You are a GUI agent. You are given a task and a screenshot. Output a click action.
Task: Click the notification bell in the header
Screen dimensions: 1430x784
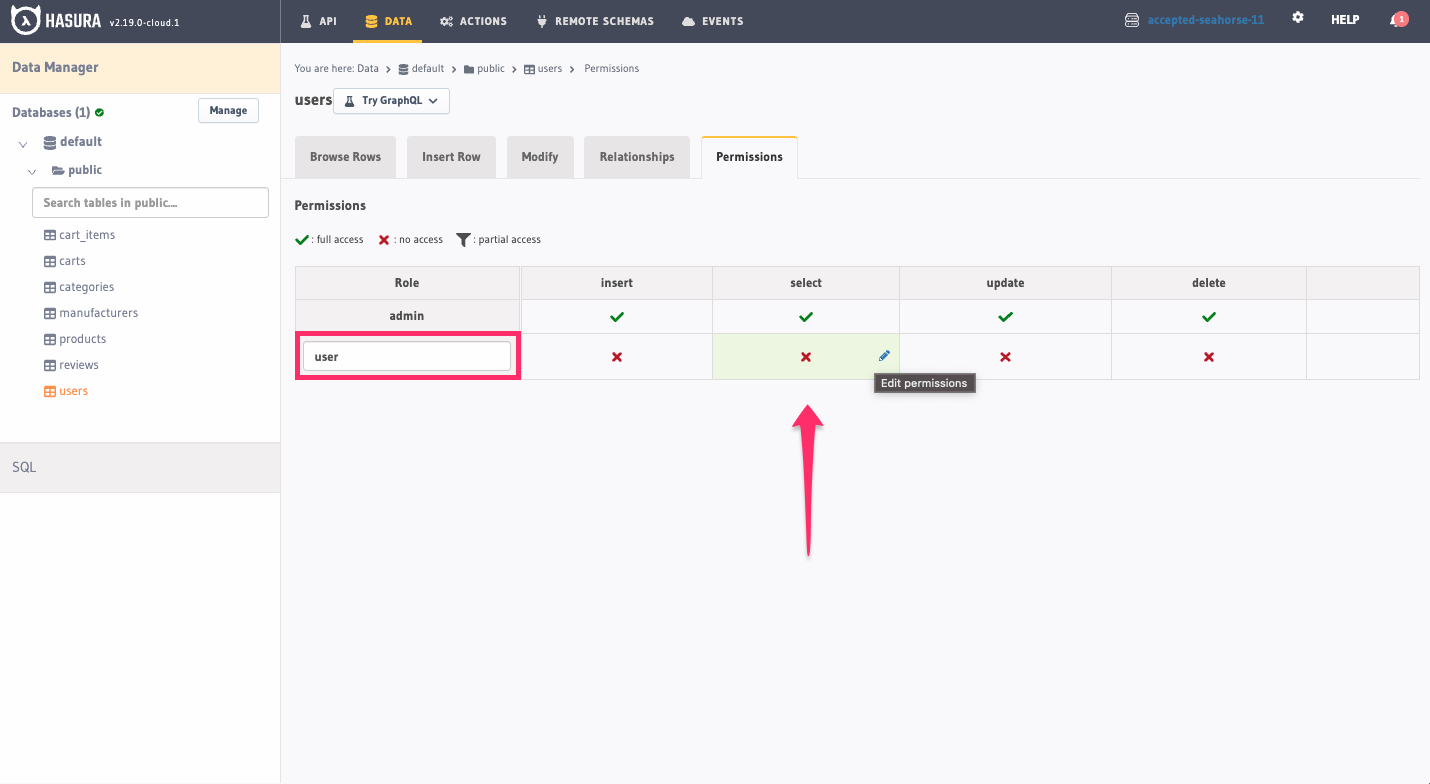1398,19
